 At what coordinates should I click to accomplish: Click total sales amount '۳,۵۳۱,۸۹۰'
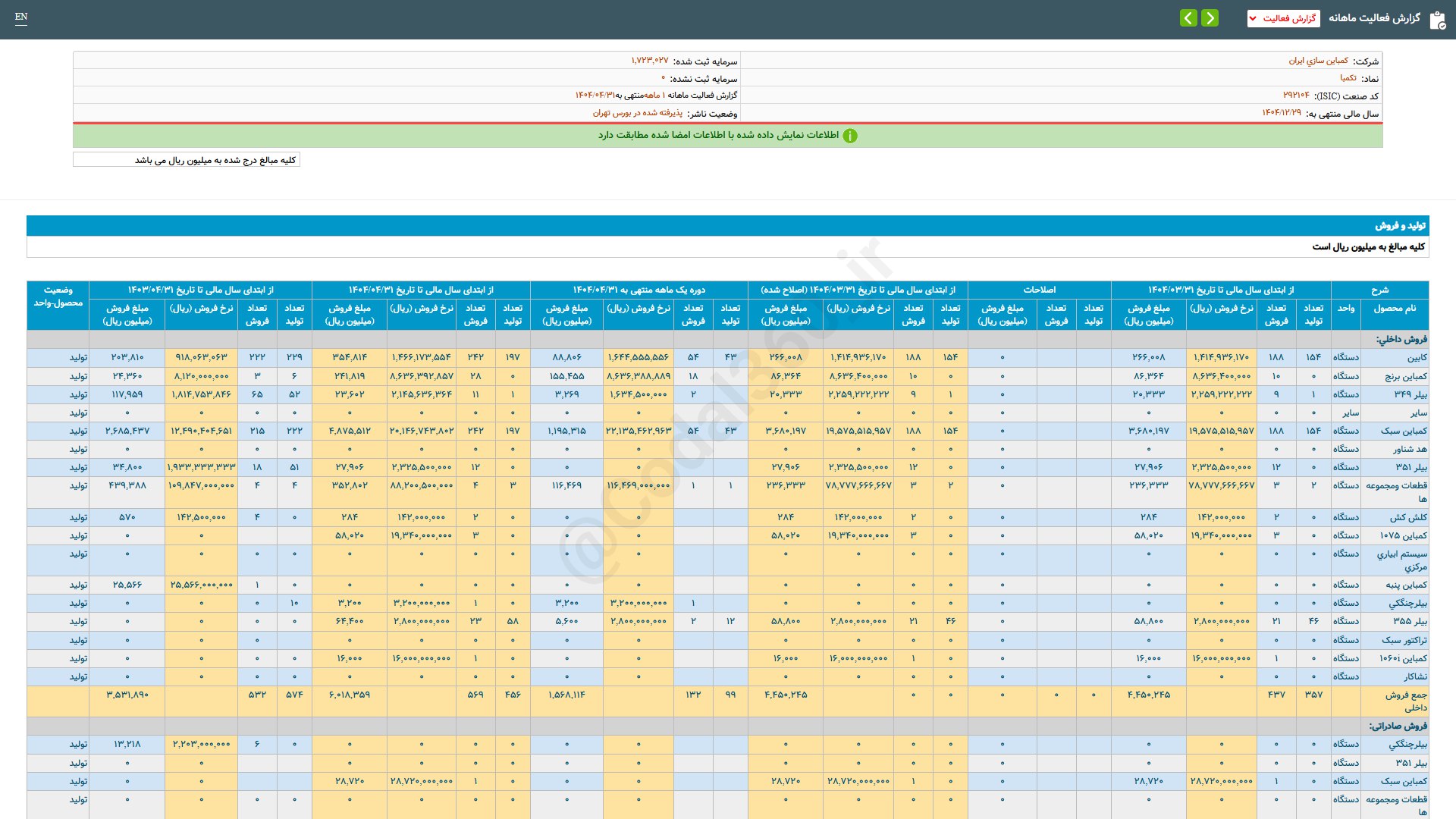coord(127,695)
